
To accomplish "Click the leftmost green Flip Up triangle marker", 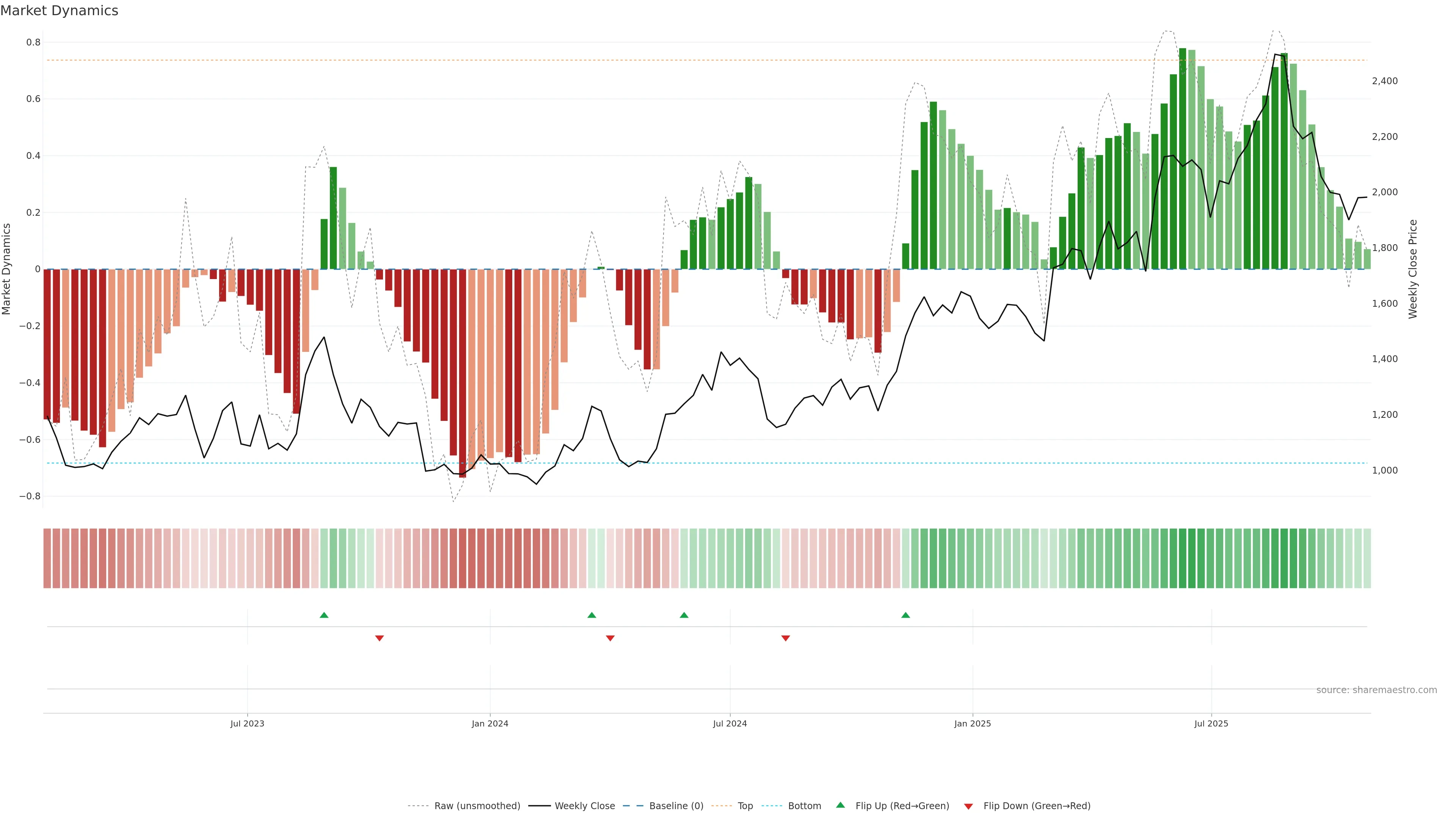I will [x=324, y=615].
